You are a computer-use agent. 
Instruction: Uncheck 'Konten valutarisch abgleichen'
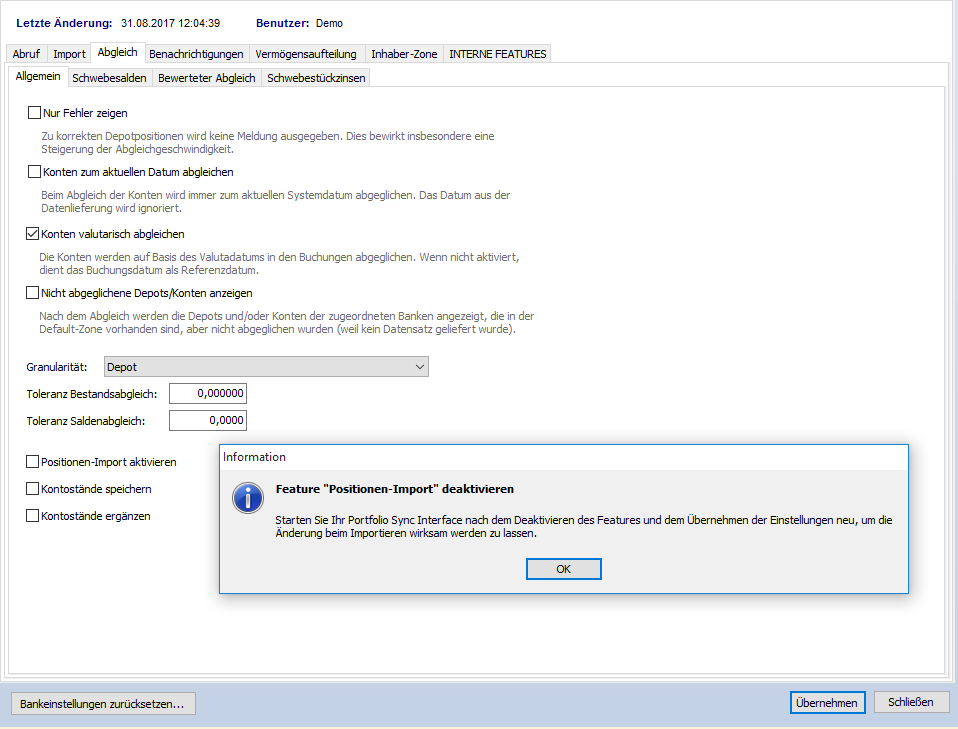point(33,234)
